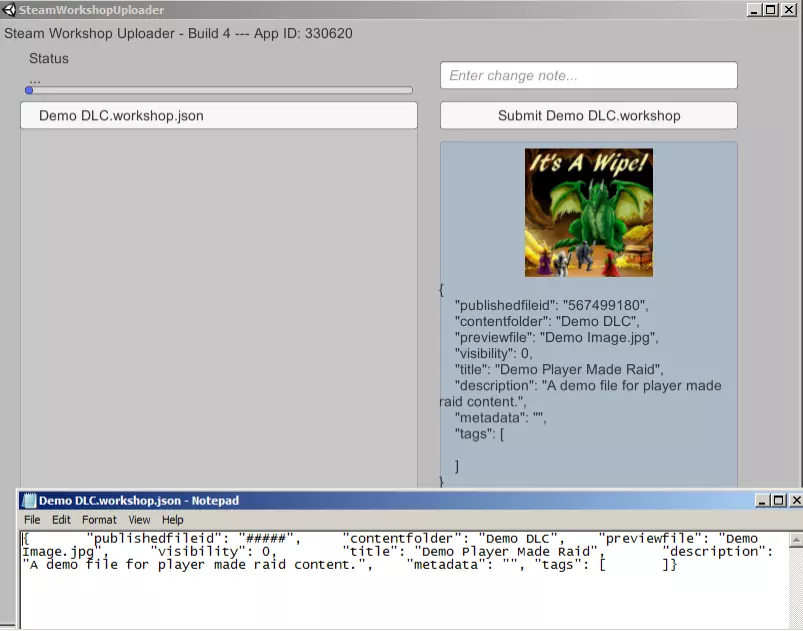Open the Format menu in Notepad
Screen dimensions: 803x631
pos(99,520)
